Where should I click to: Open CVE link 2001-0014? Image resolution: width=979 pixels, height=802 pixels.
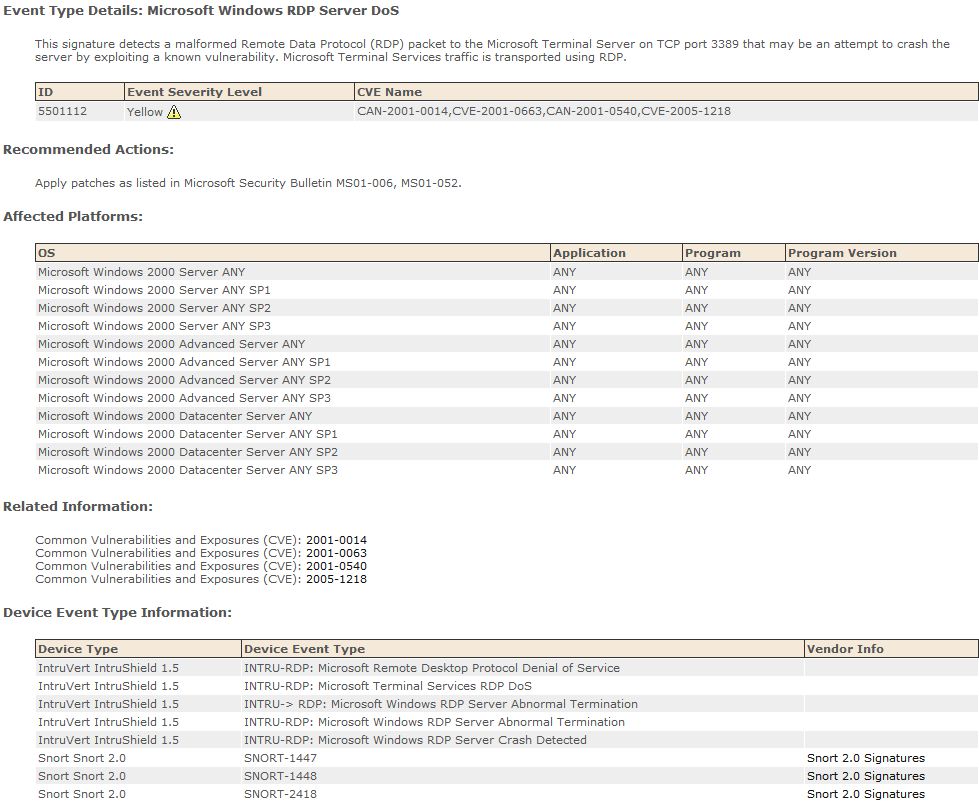point(336,540)
